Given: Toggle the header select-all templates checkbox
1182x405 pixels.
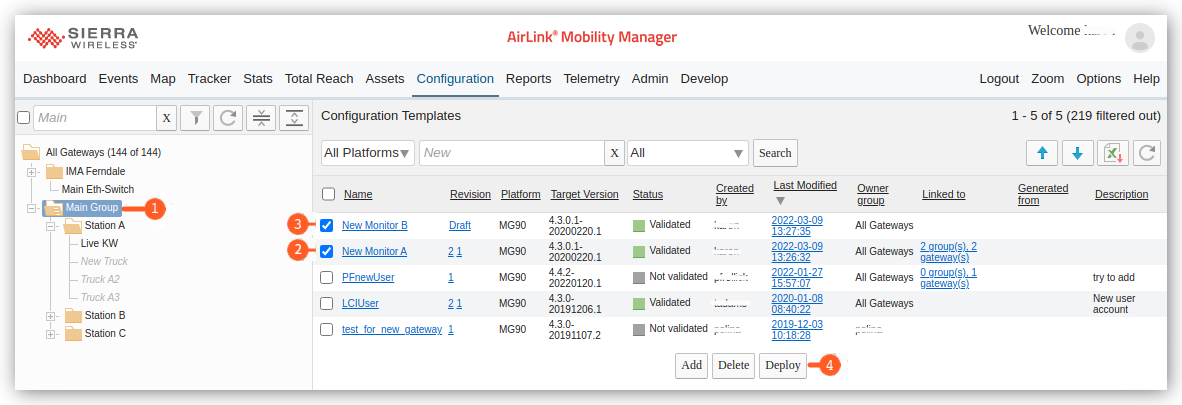Looking at the screenshot, I should (328, 194).
